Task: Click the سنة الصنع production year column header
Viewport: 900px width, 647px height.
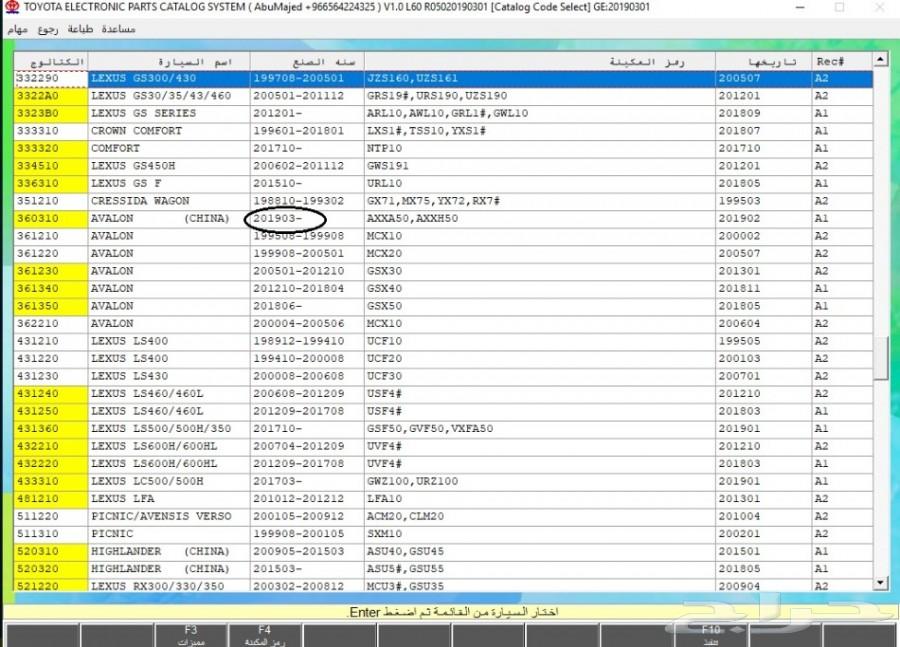Action: point(307,61)
